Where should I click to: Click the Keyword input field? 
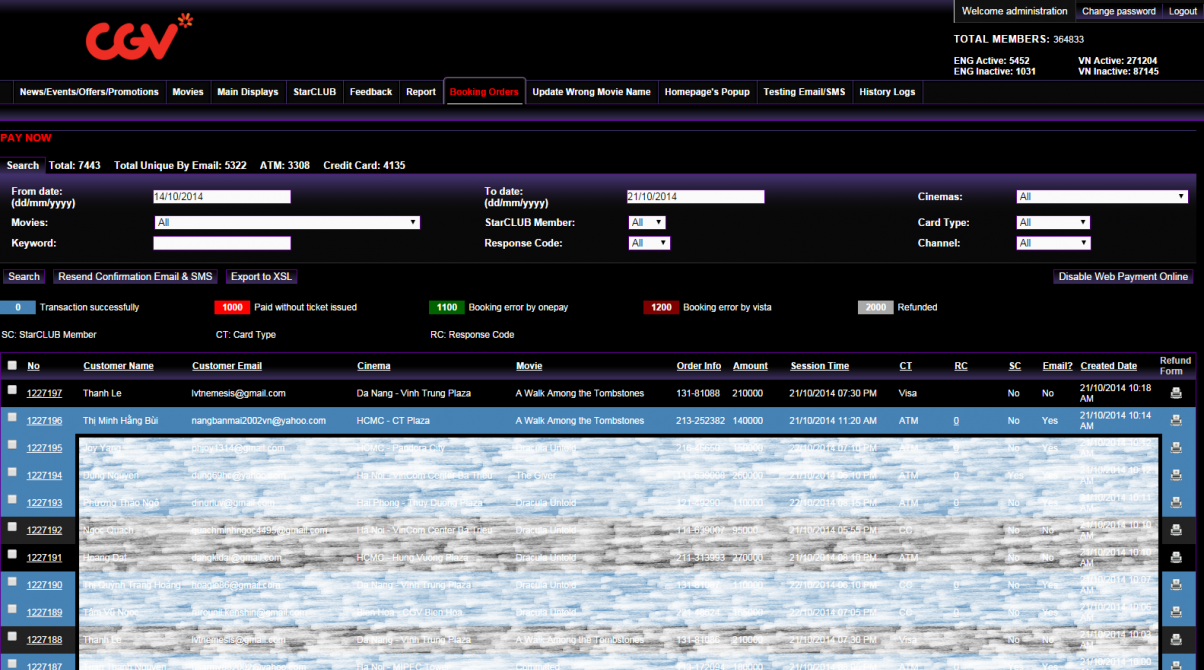click(x=222, y=243)
